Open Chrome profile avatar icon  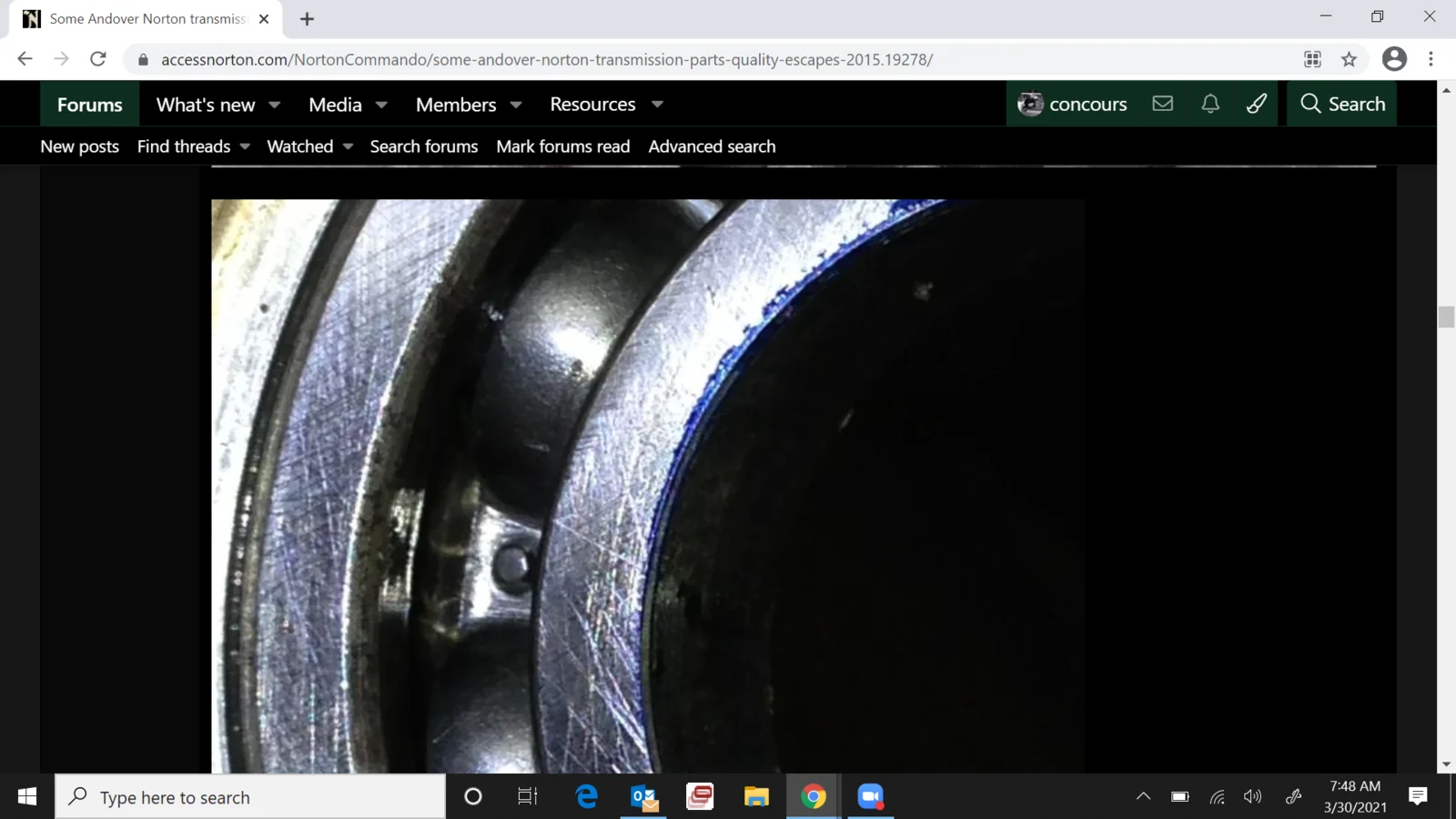click(1394, 59)
